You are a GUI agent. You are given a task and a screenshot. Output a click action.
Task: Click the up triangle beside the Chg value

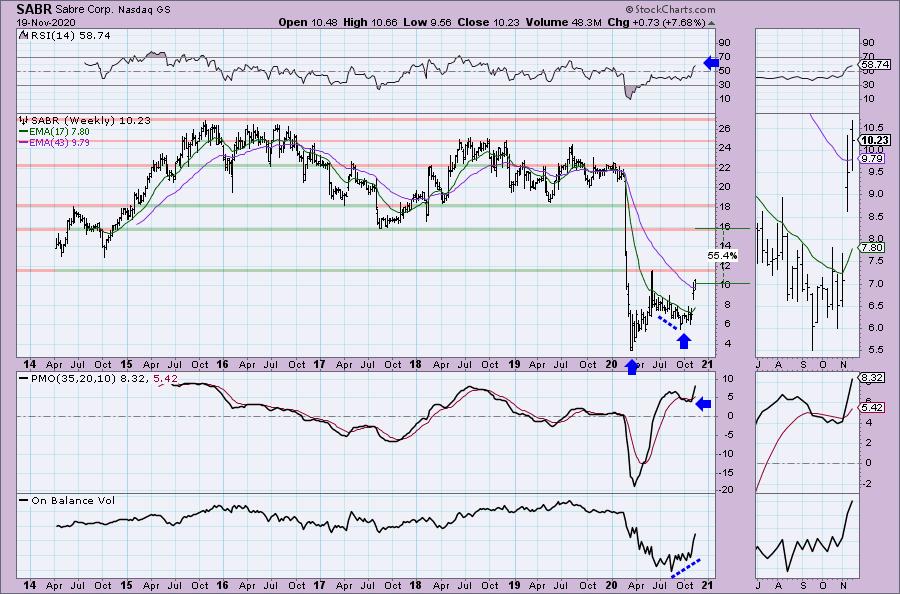tap(711, 23)
